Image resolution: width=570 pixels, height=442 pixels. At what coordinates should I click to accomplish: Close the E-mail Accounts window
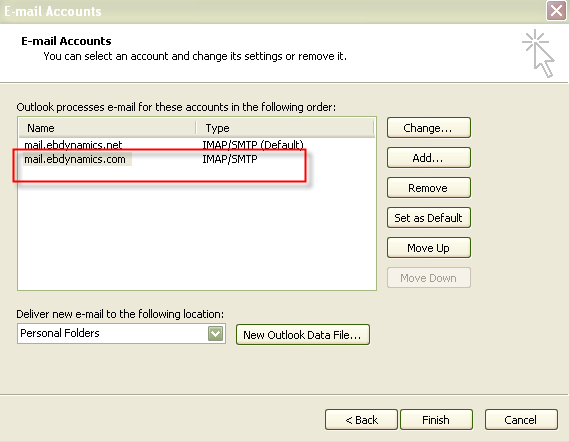coord(556,11)
